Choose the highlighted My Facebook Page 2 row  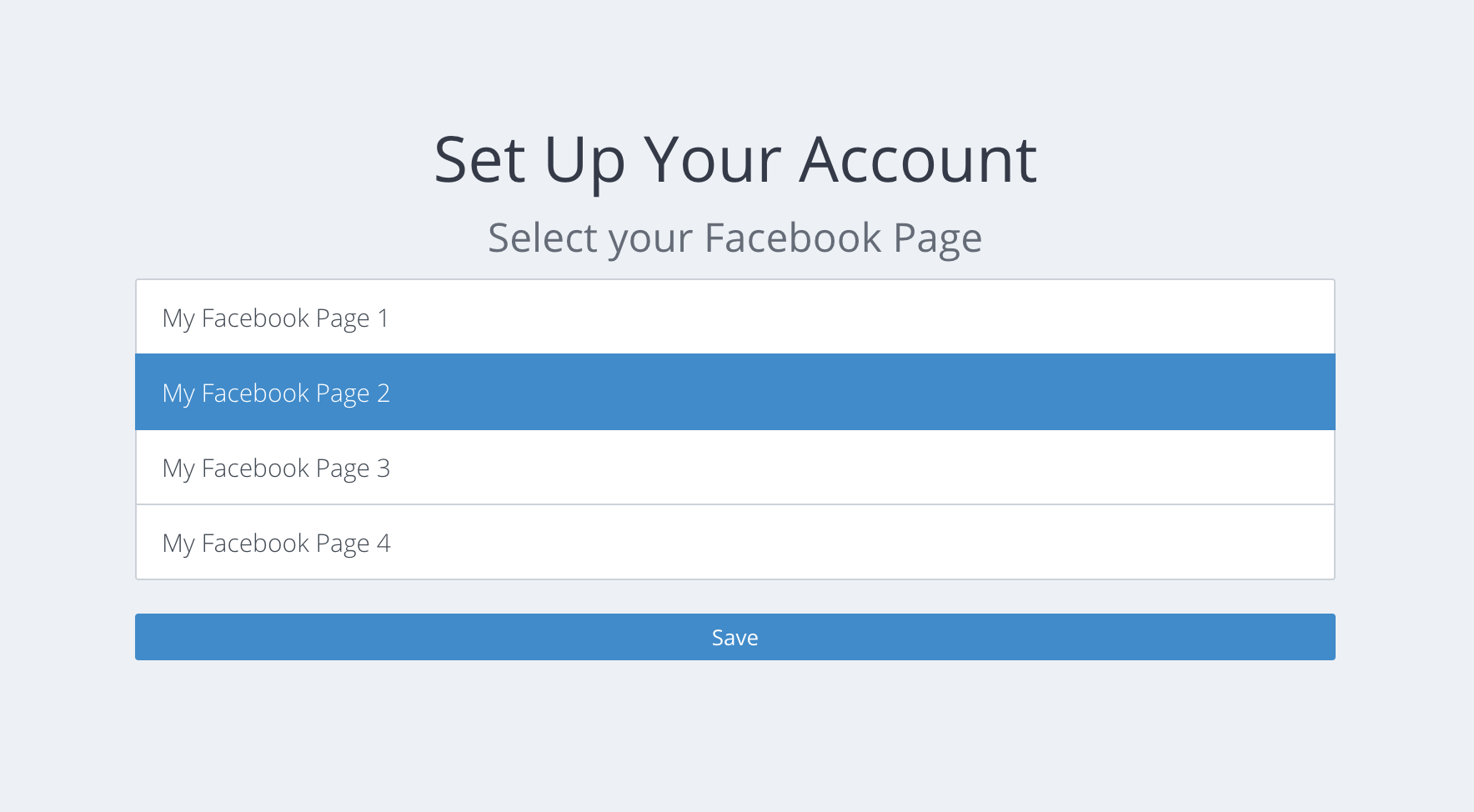point(734,392)
